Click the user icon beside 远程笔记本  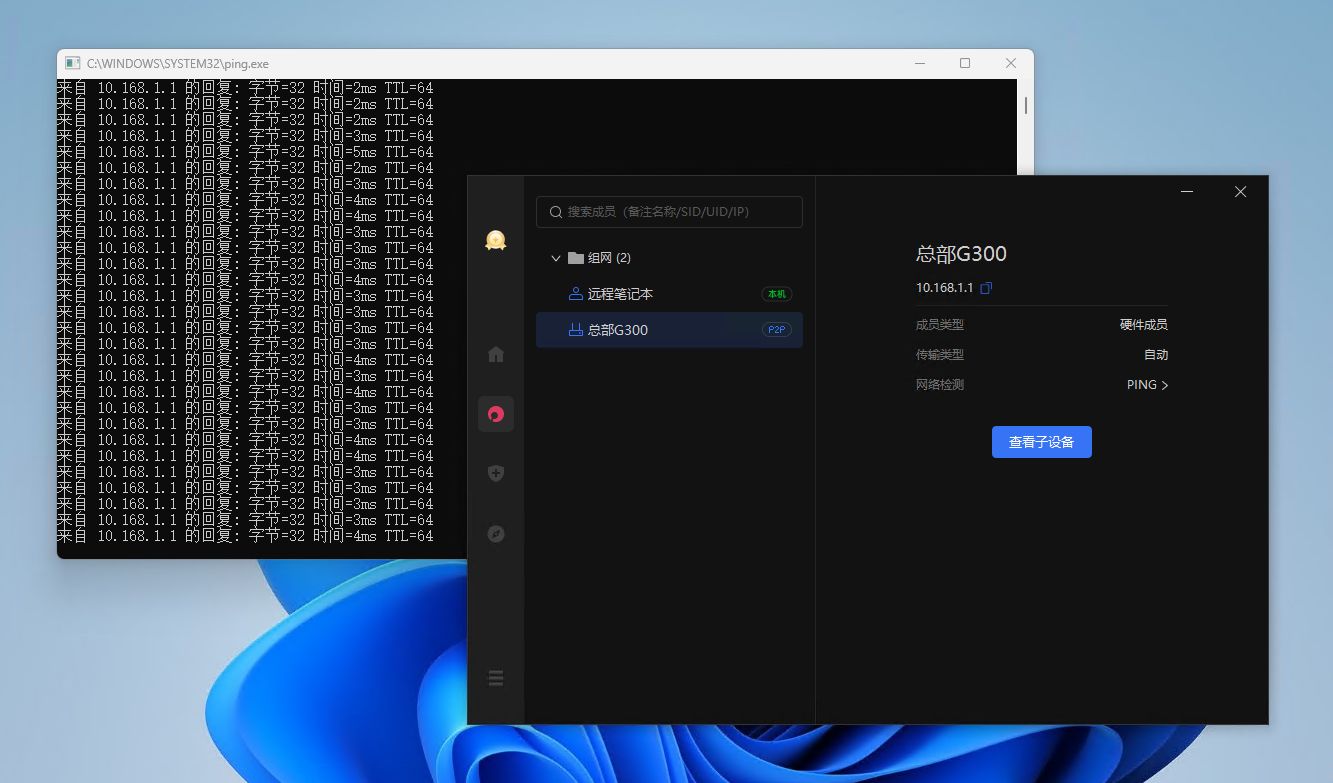[575, 294]
